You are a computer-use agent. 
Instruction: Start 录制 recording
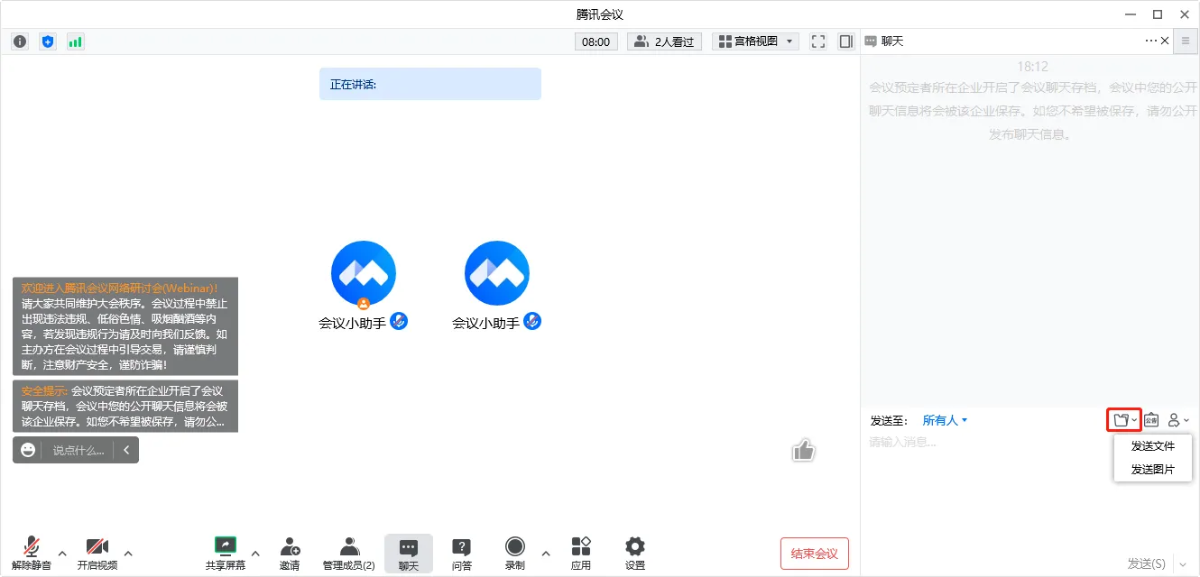coord(515,553)
